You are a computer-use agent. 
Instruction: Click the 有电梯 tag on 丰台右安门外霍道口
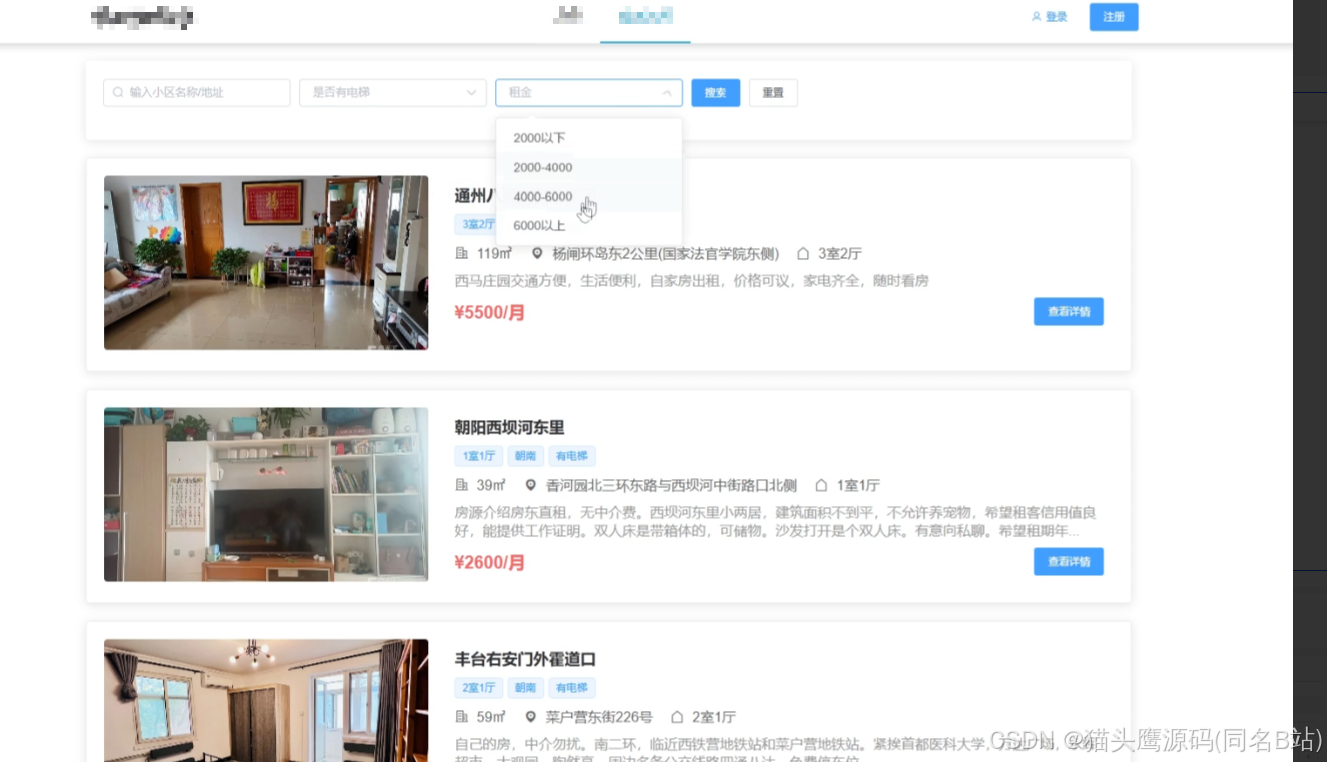[572, 688]
